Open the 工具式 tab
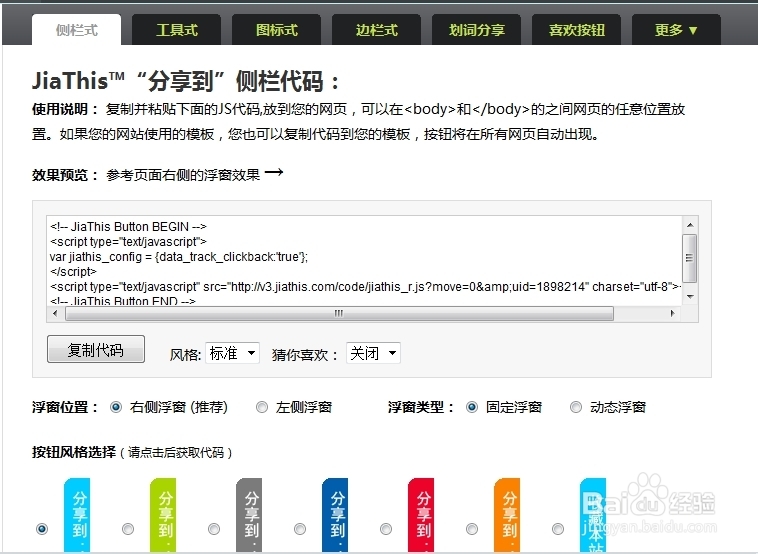This screenshot has width=758, height=554. pyautogui.click(x=176, y=30)
